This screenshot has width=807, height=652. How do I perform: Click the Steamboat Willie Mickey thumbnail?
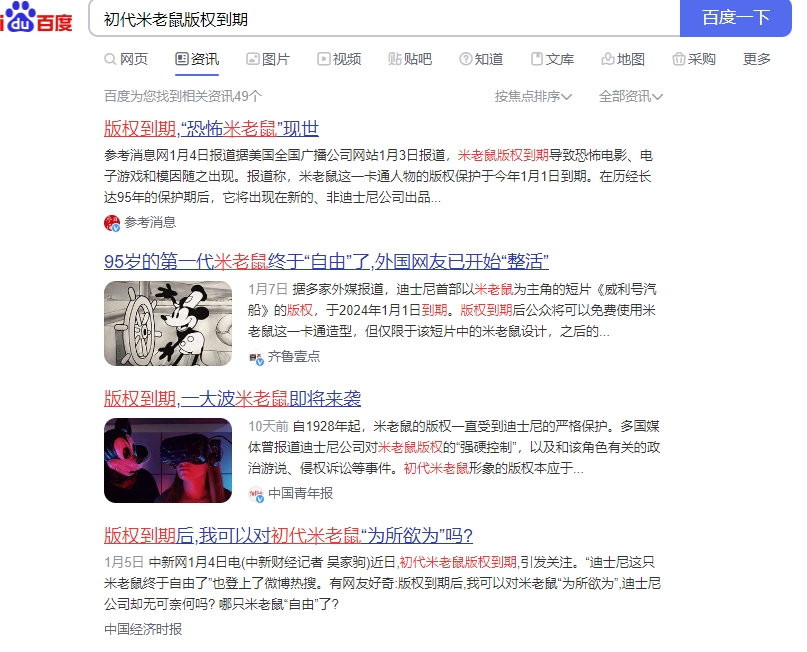coord(168,323)
